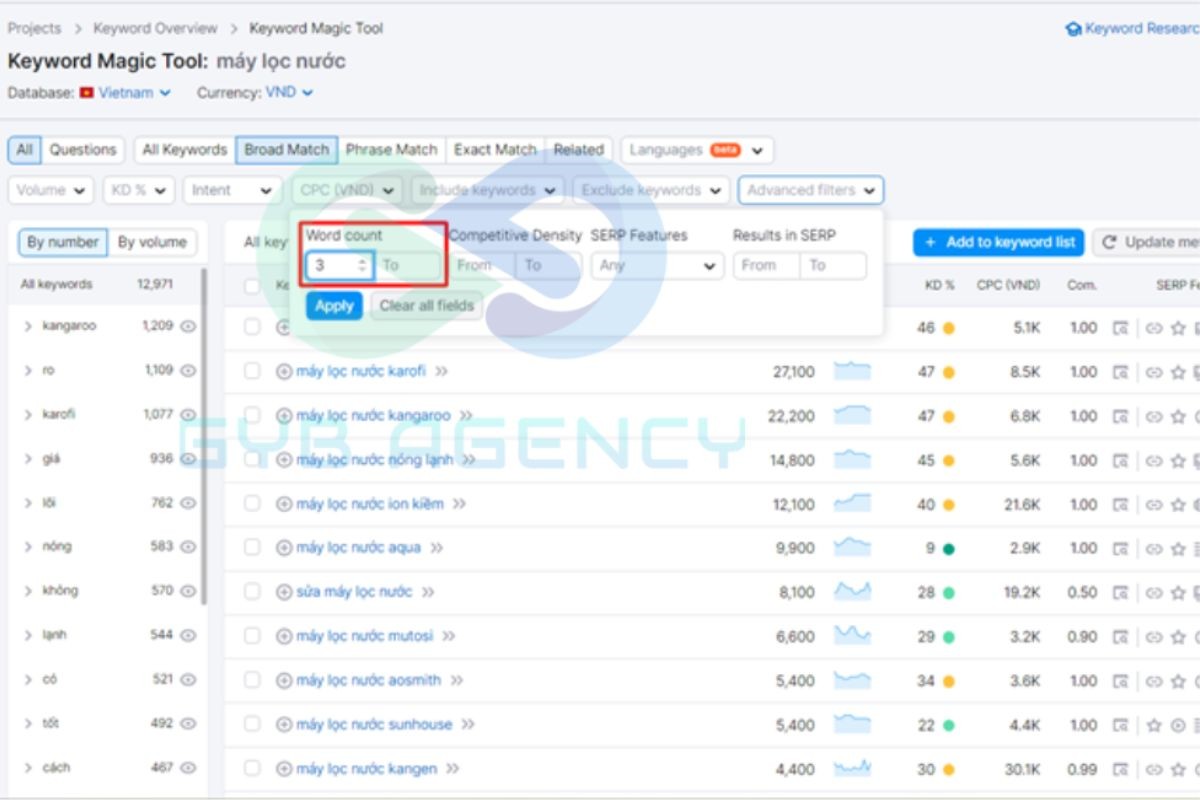
Task: View SERP icon in the 8.5K CPC row
Action: click(x=1120, y=371)
